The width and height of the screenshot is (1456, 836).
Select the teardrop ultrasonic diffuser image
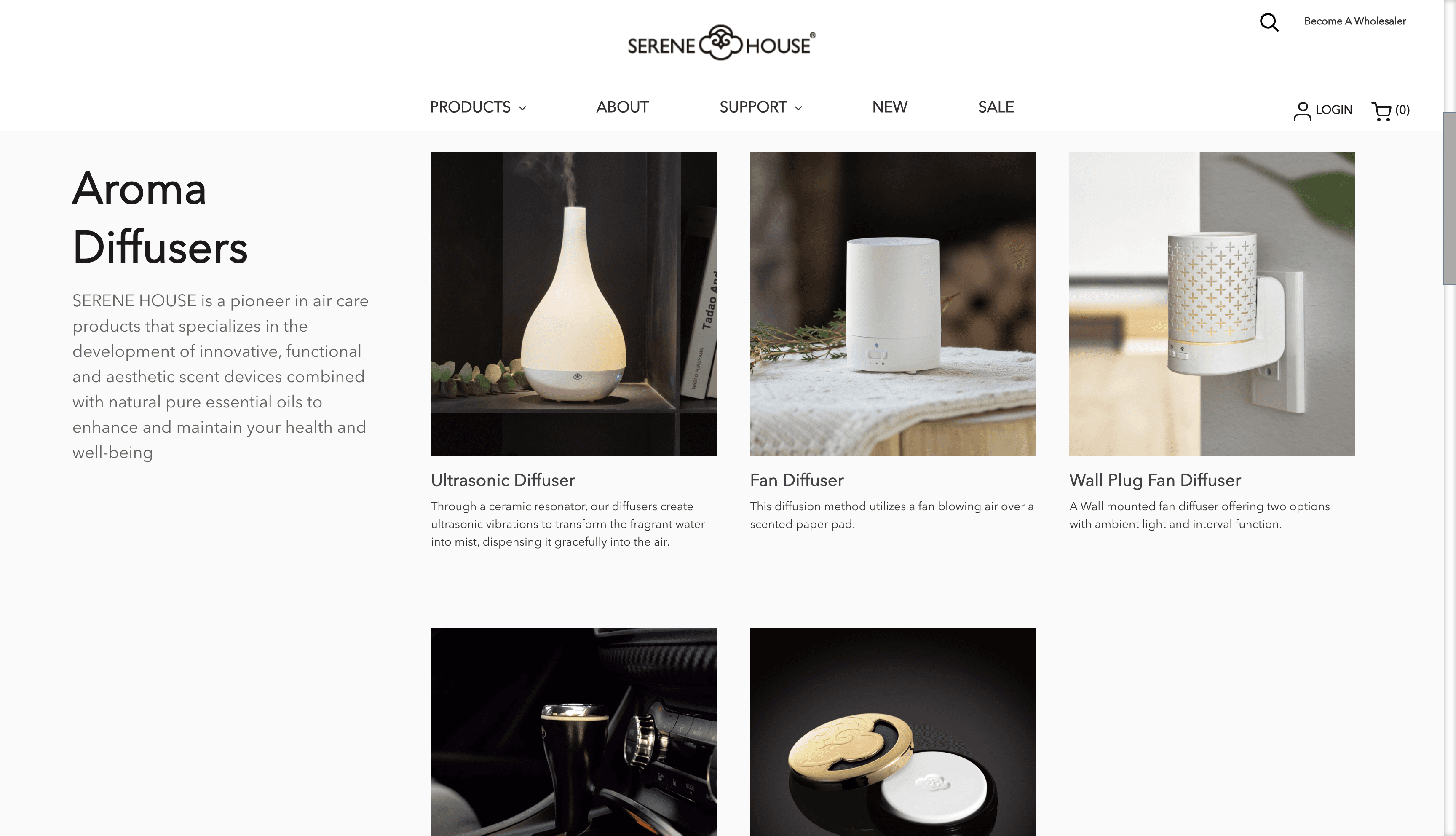(573, 304)
